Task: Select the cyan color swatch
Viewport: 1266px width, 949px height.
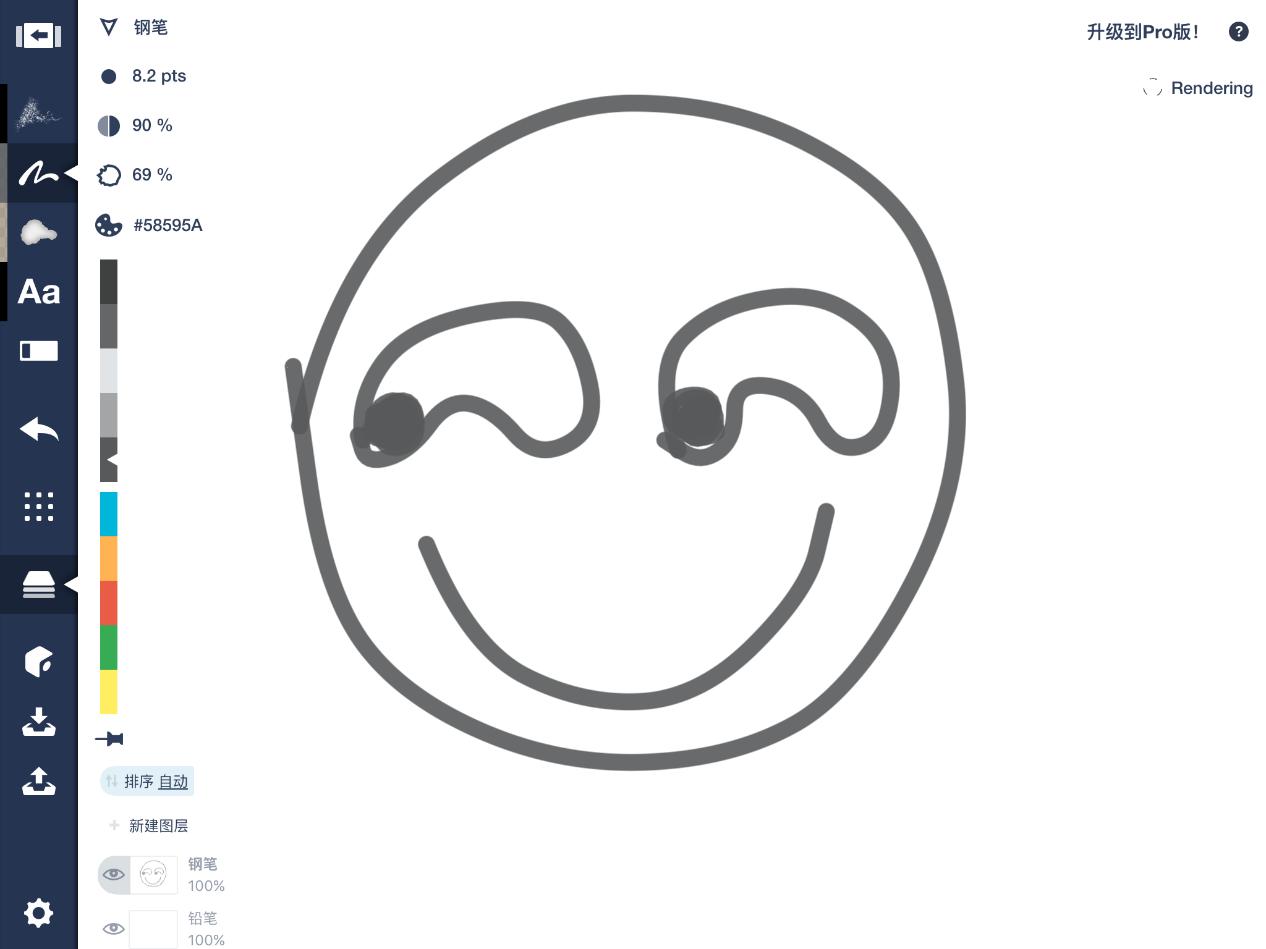Action: [x=109, y=514]
